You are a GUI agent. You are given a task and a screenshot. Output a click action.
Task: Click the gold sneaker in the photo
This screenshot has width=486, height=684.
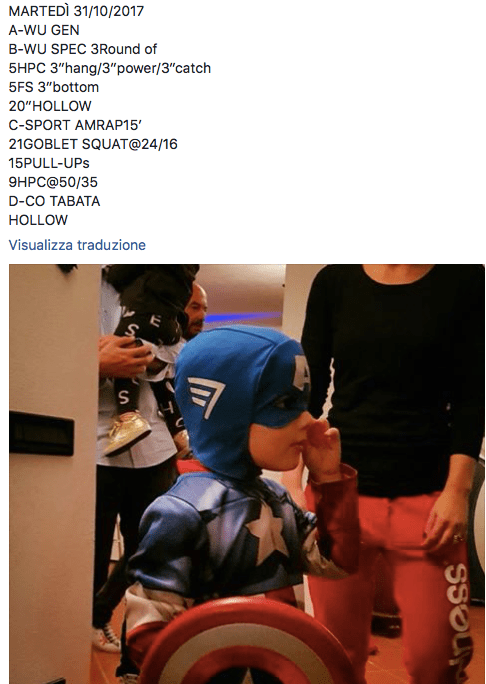[127, 431]
